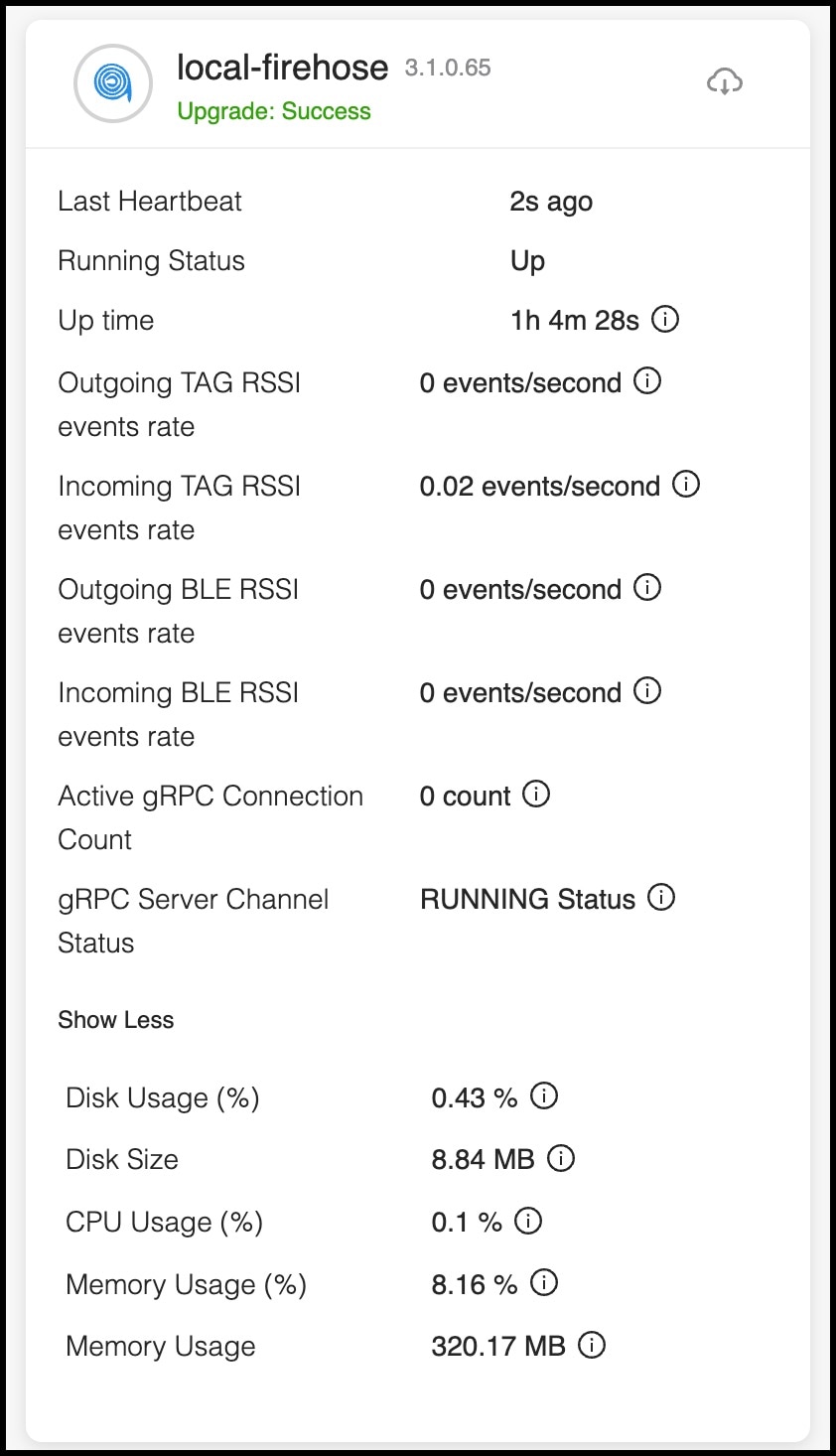The width and height of the screenshot is (836, 1456).
Task: Show info for Active gRPC Connection Count
Action: pyautogui.click(x=536, y=795)
